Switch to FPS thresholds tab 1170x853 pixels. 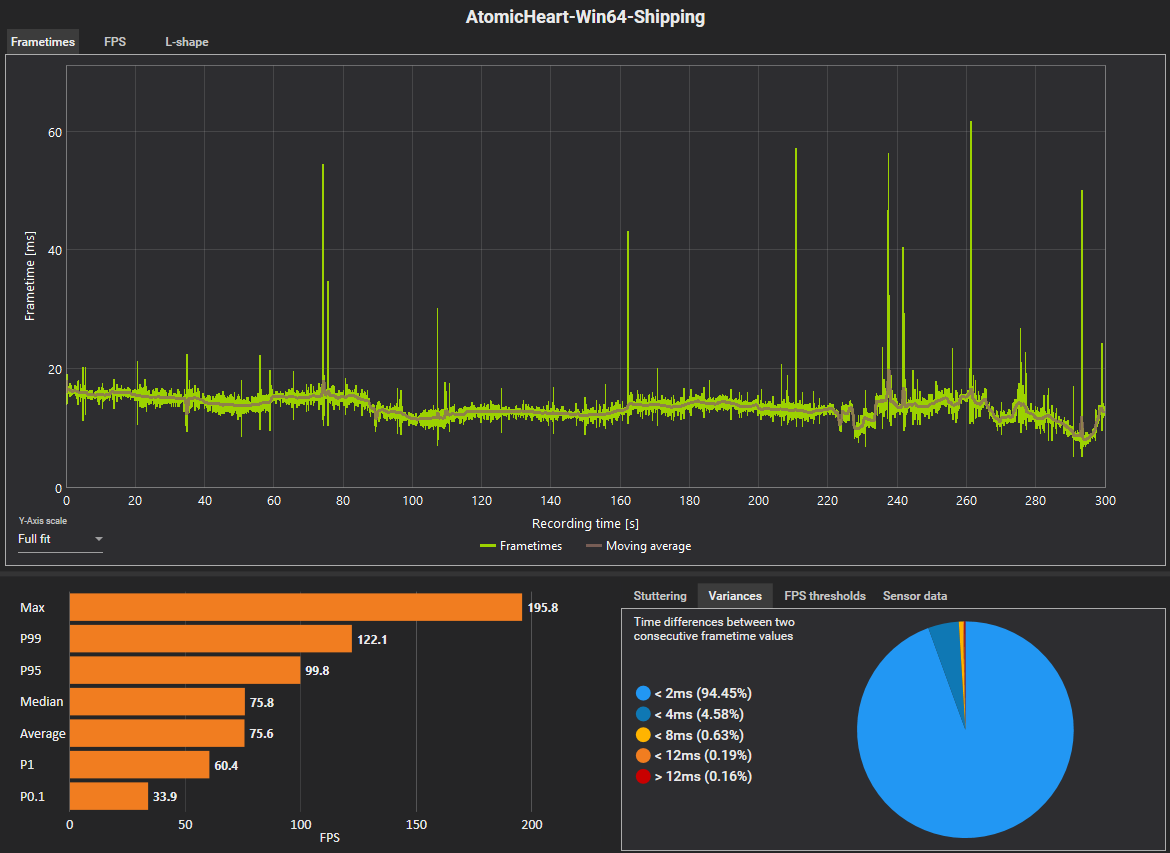pyautogui.click(x=825, y=596)
